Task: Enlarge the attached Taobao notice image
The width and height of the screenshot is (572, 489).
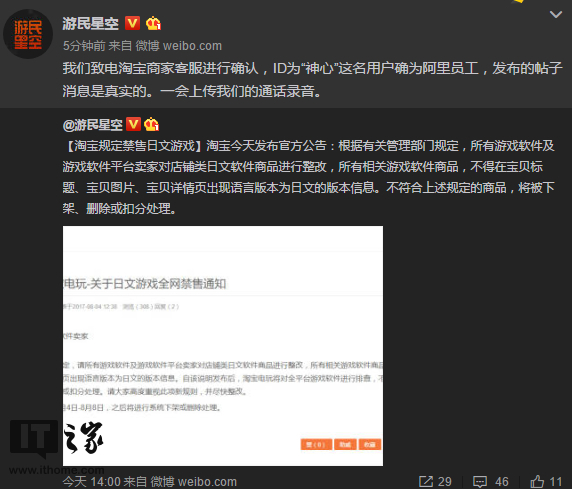Action: point(223,346)
